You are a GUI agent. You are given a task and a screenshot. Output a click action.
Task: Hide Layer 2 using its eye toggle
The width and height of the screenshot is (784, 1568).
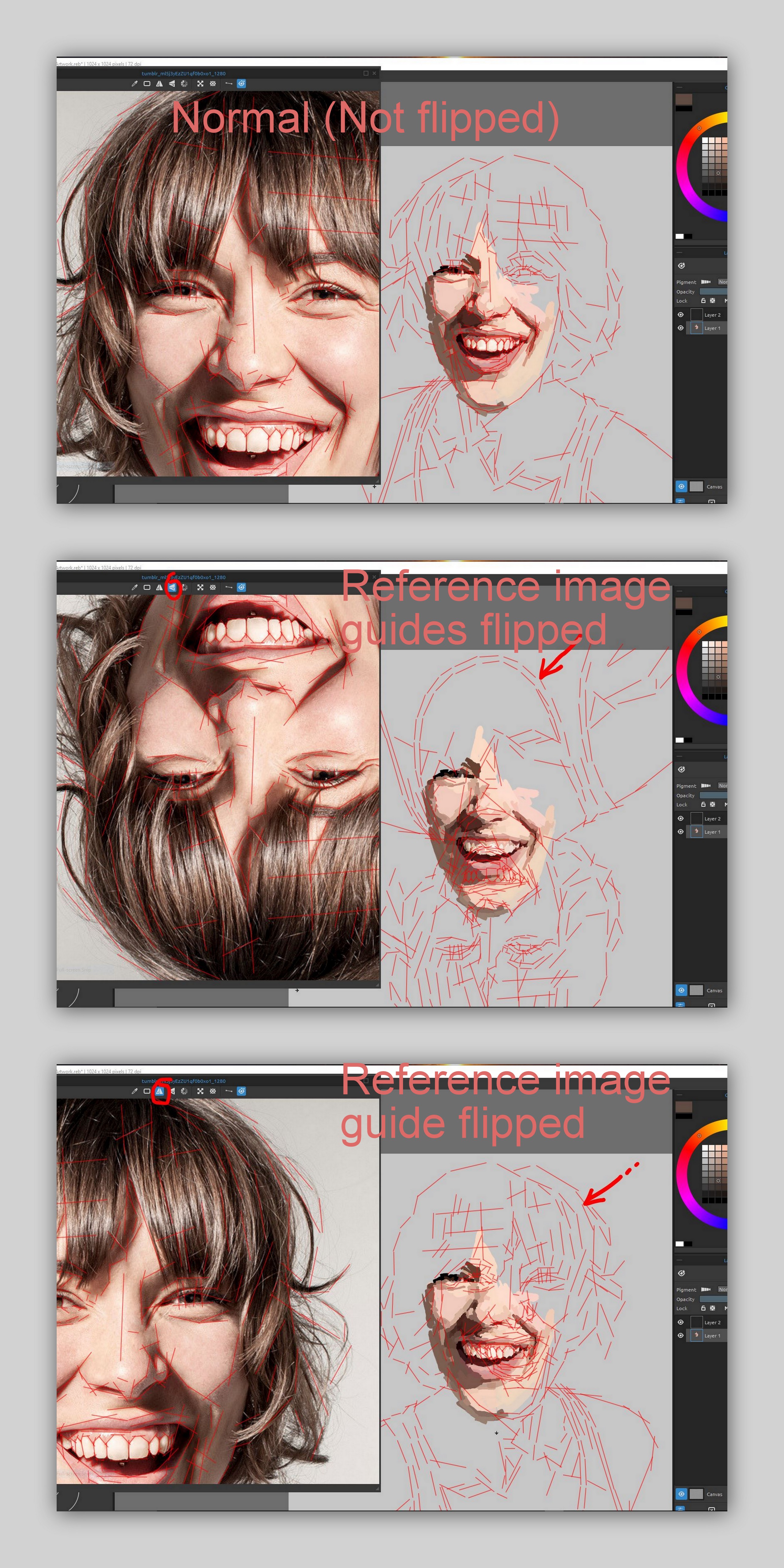680,315
